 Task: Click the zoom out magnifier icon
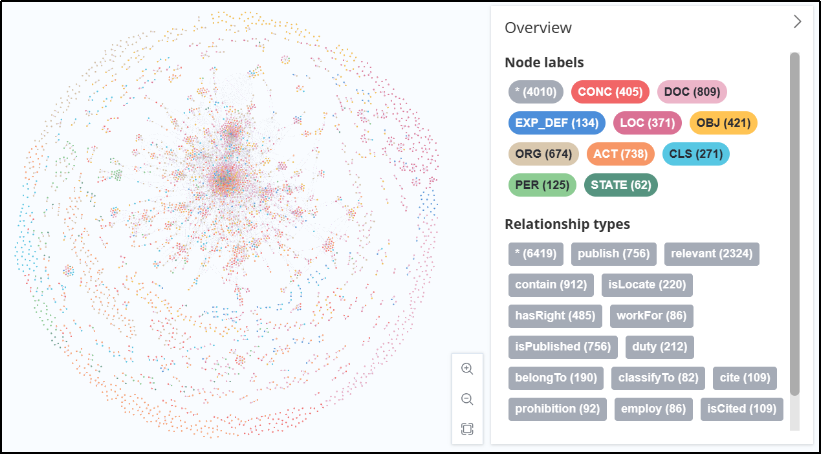[467, 399]
